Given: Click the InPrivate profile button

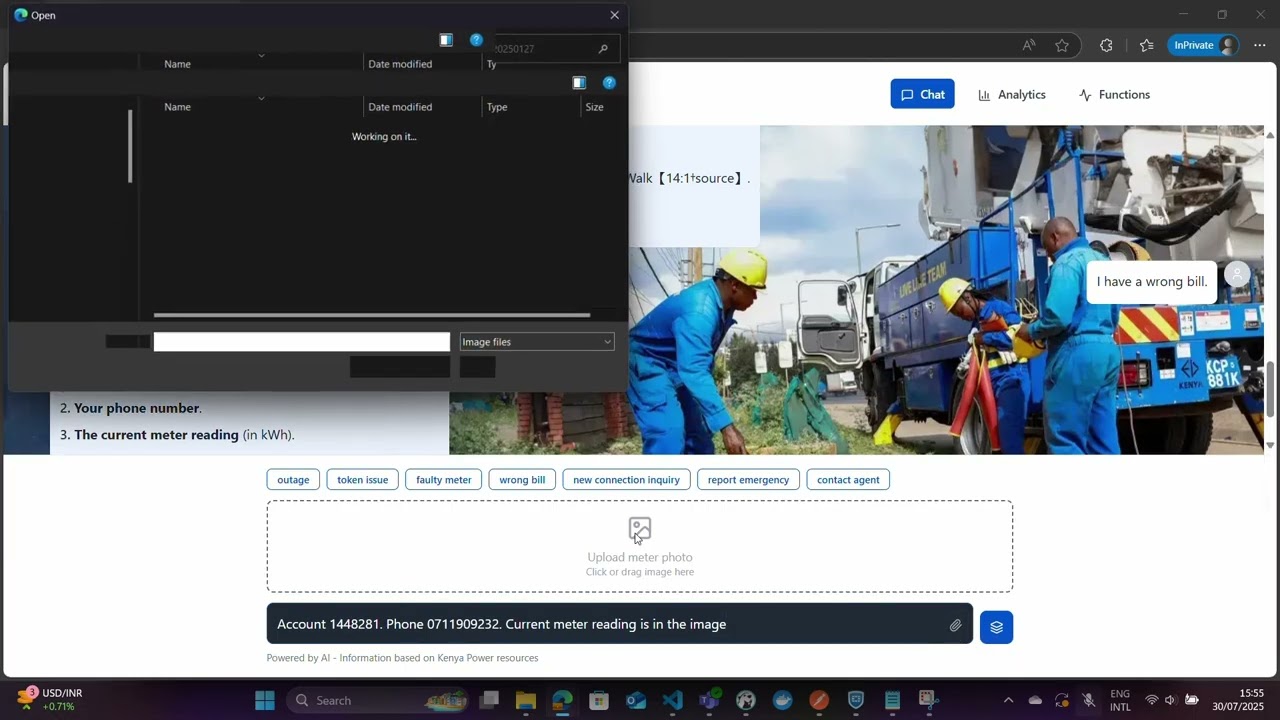Looking at the screenshot, I should pyautogui.click(x=1203, y=45).
